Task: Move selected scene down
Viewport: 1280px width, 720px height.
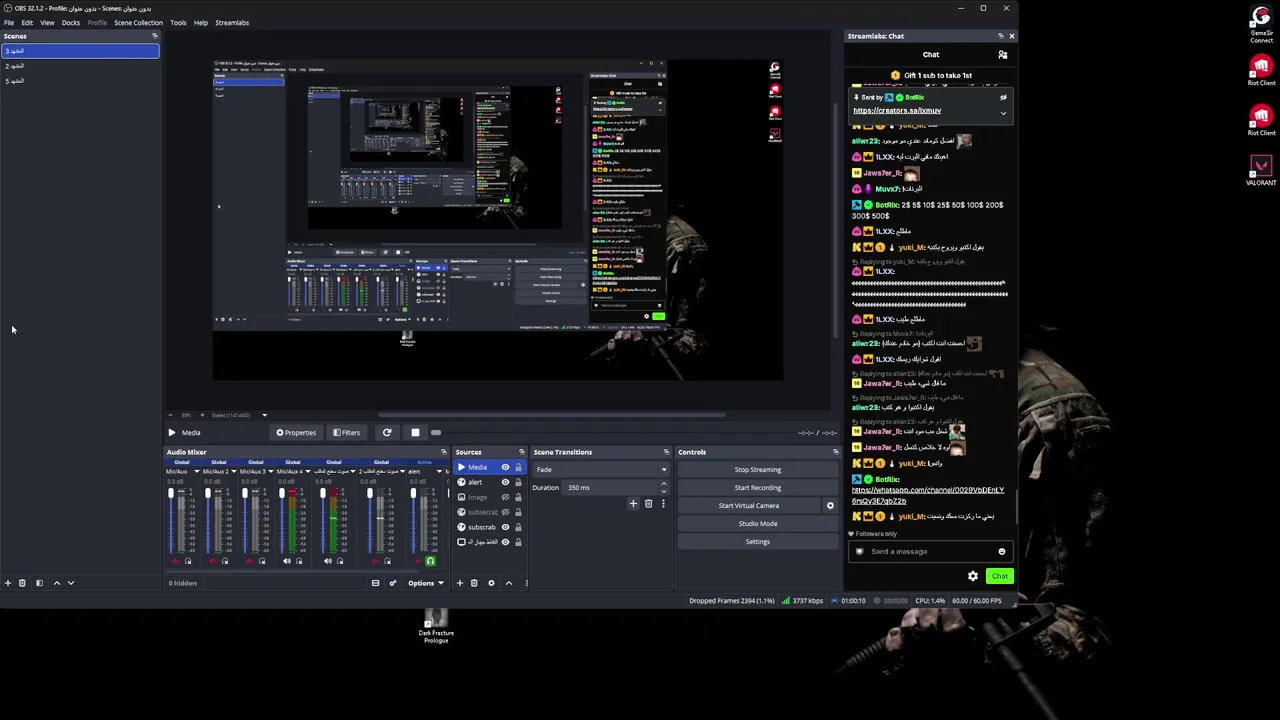Action: (x=71, y=583)
